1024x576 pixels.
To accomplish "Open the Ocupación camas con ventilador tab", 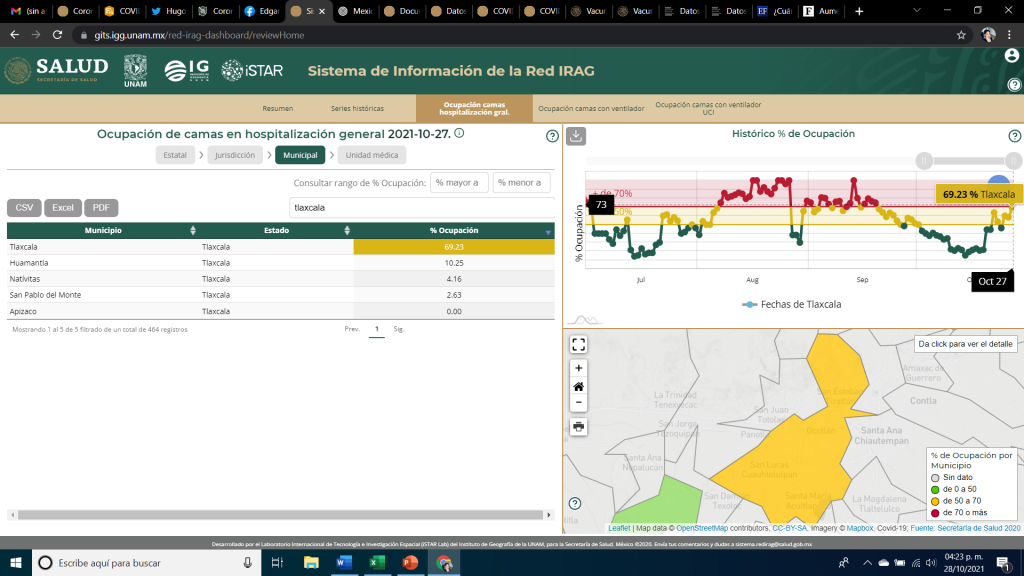I will (x=592, y=108).
